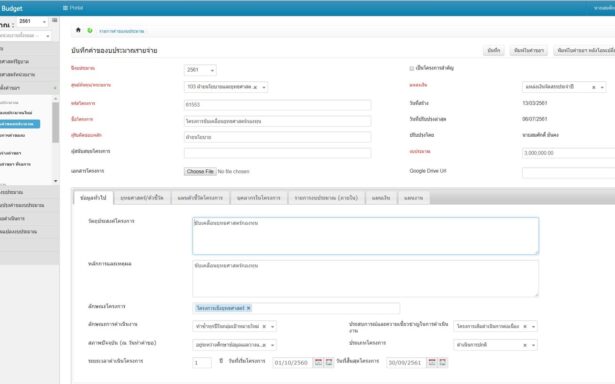The height and width of the screenshot is (384, 615).
Task: Clear the dropdown selection above date 13/03/2561
Action: 593,87
